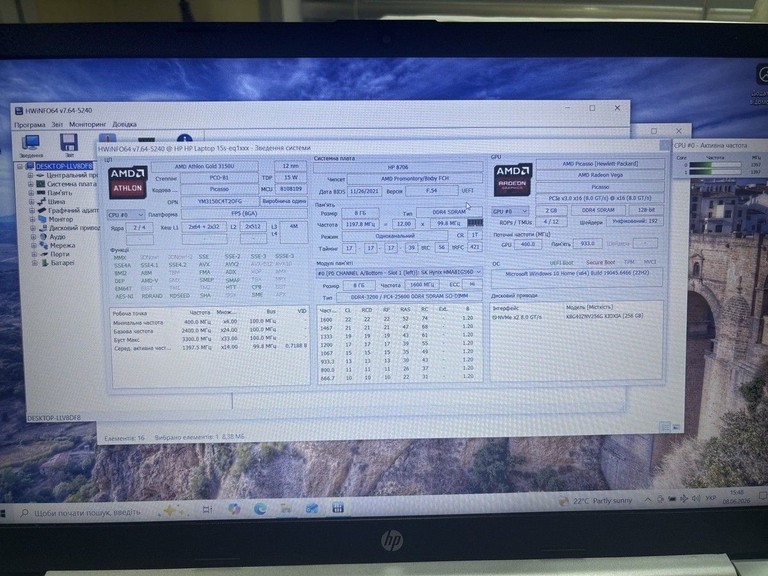This screenshot has height=576, width=768.
Task: Click the BIOS date 11/26/2021 field
Action: [x=364, y=191]
